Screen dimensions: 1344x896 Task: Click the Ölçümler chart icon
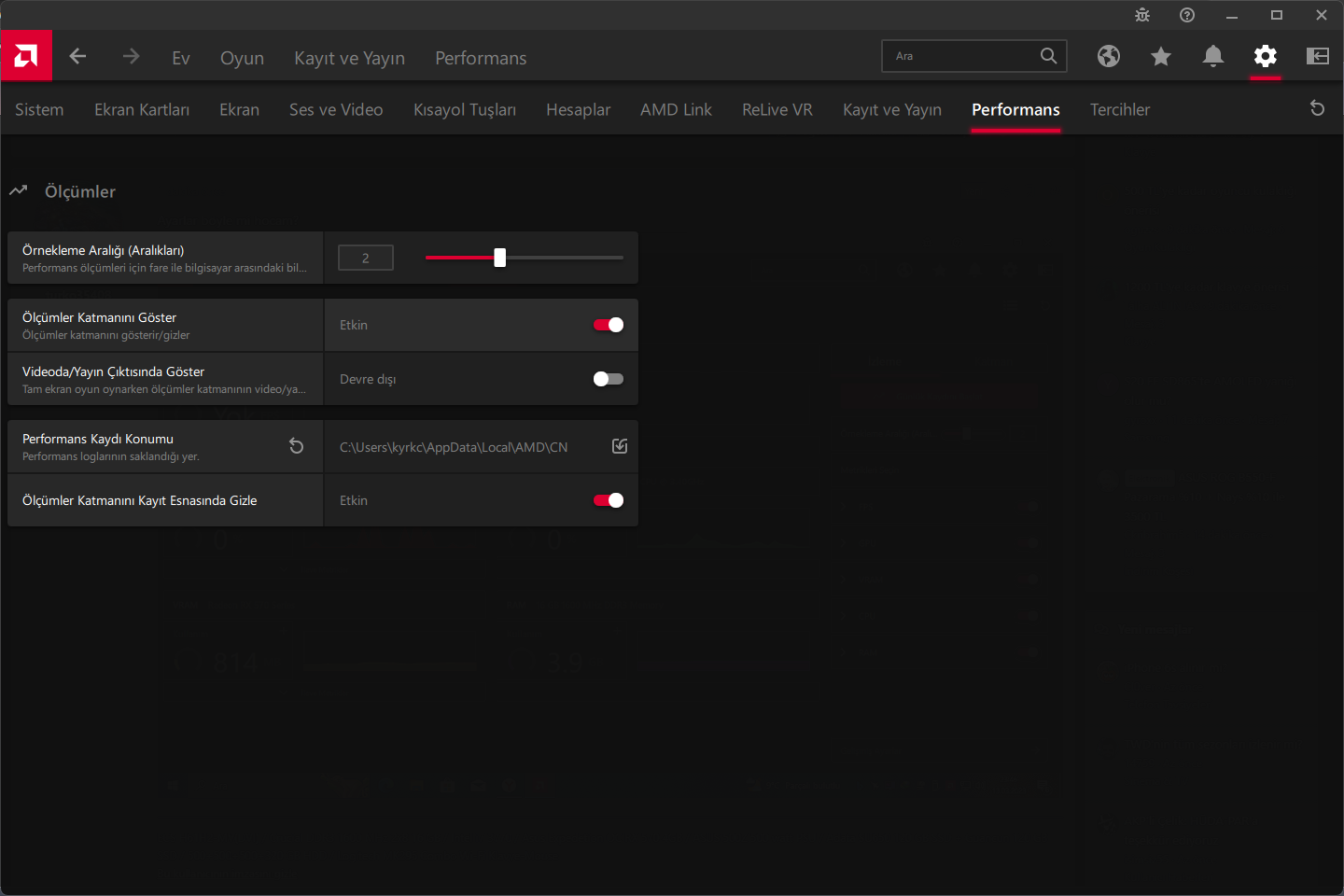coord(19,190)
